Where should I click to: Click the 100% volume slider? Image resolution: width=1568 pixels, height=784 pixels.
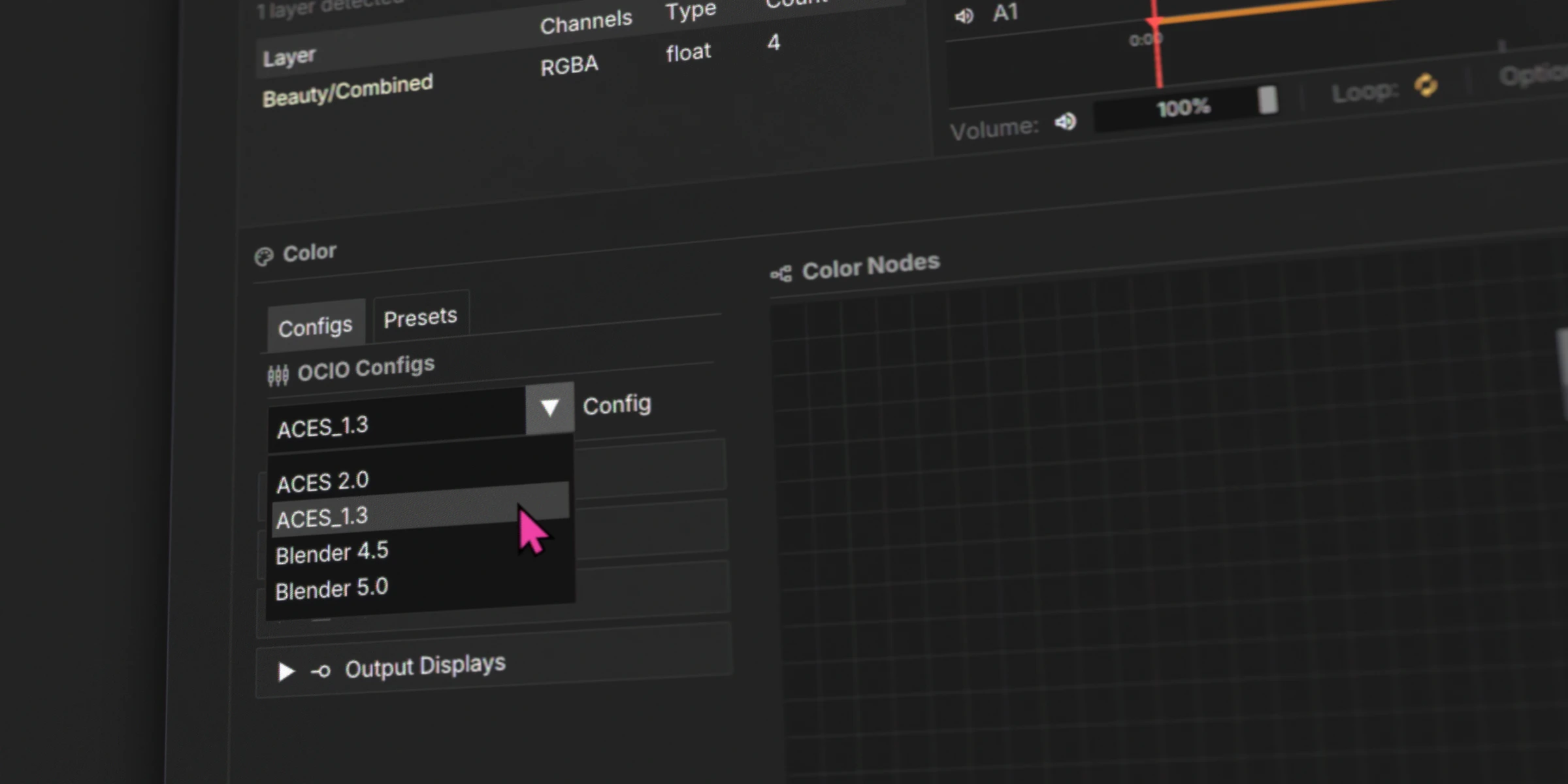pos(1183,108)
